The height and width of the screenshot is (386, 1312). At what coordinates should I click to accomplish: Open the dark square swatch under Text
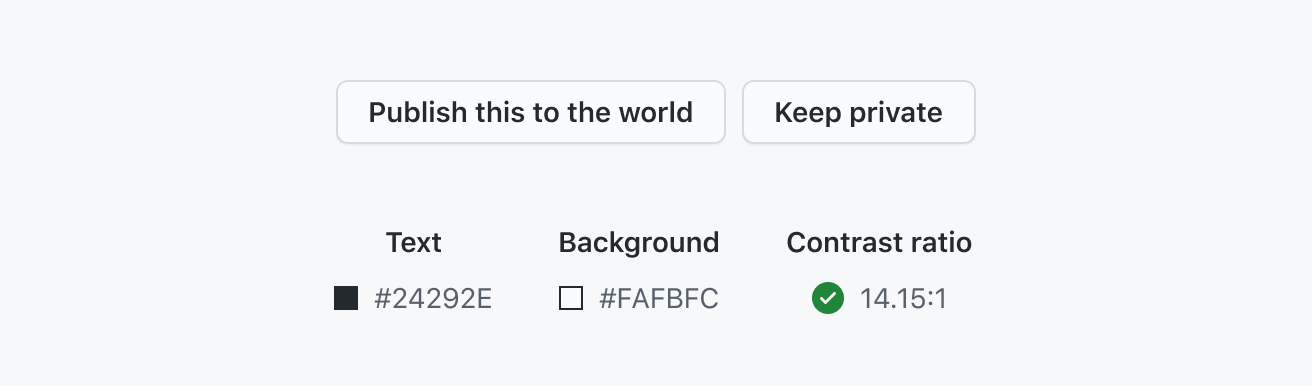346,298
